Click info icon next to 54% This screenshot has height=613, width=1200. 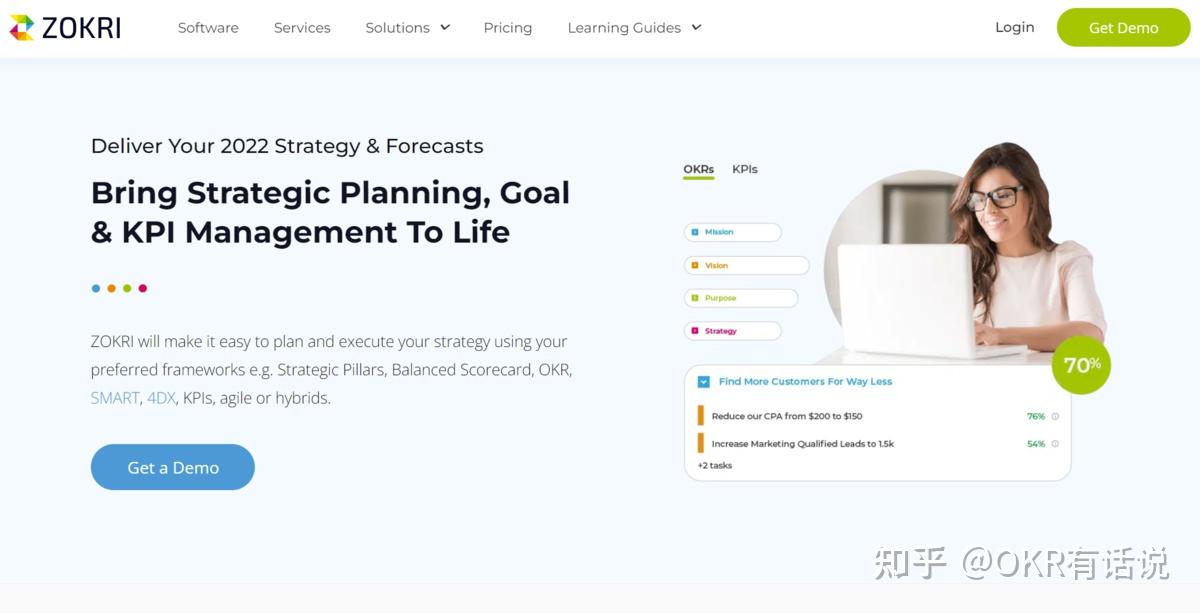pos(1055,444)
